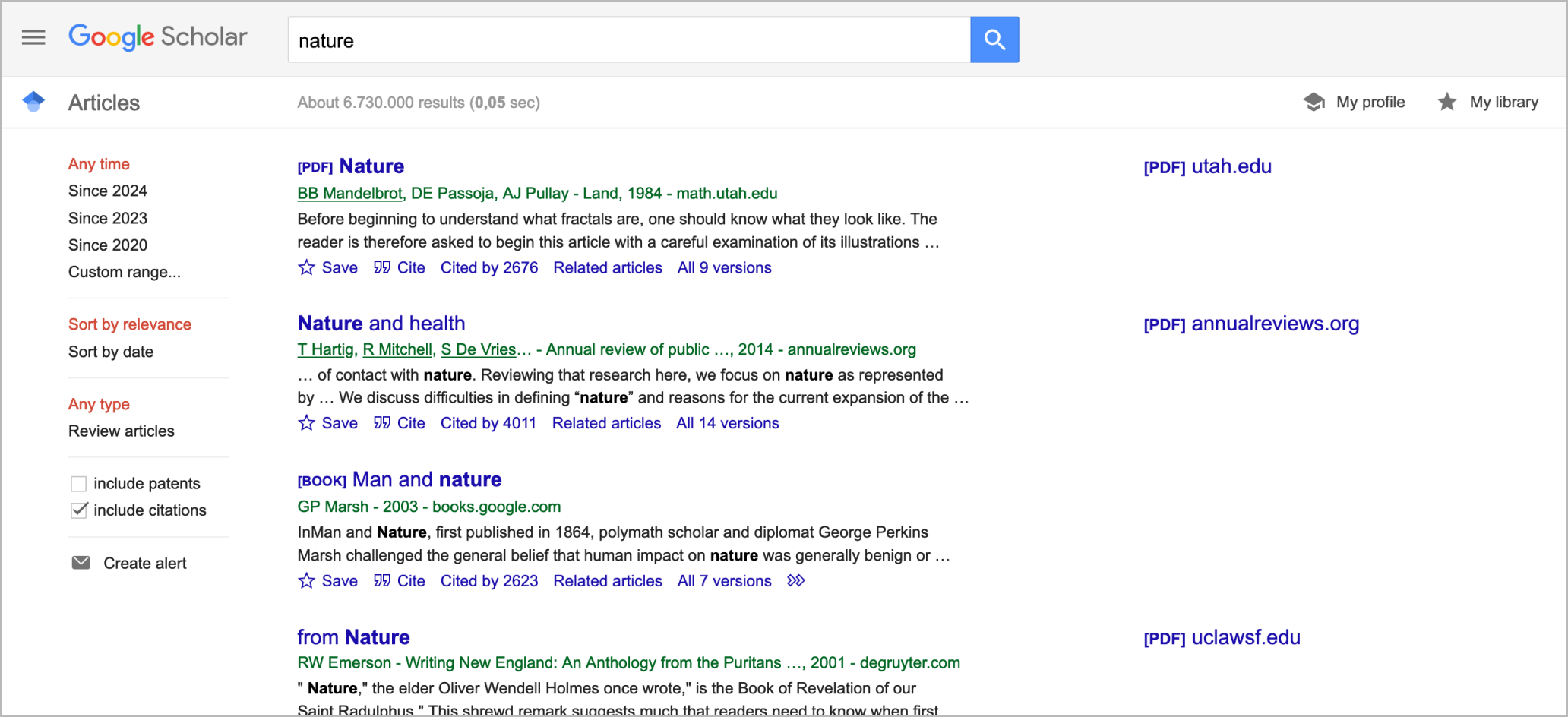
Task: Open the hamburger menu icon
Action: tap(33, 37)
